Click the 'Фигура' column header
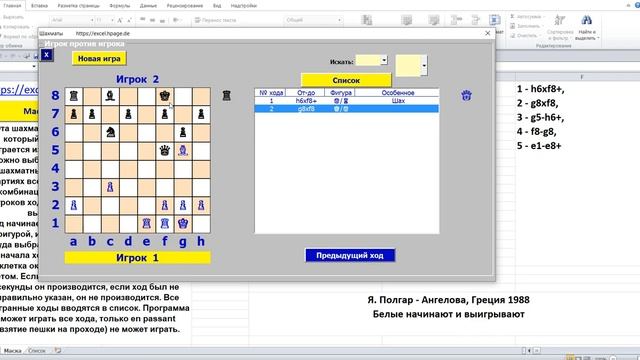640x360 pixels. [340, 93]
